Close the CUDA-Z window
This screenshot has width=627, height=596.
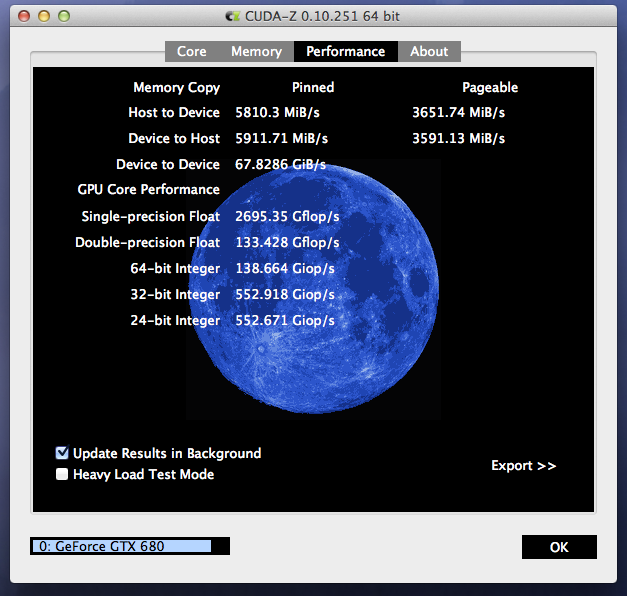[x=24, y=16]
